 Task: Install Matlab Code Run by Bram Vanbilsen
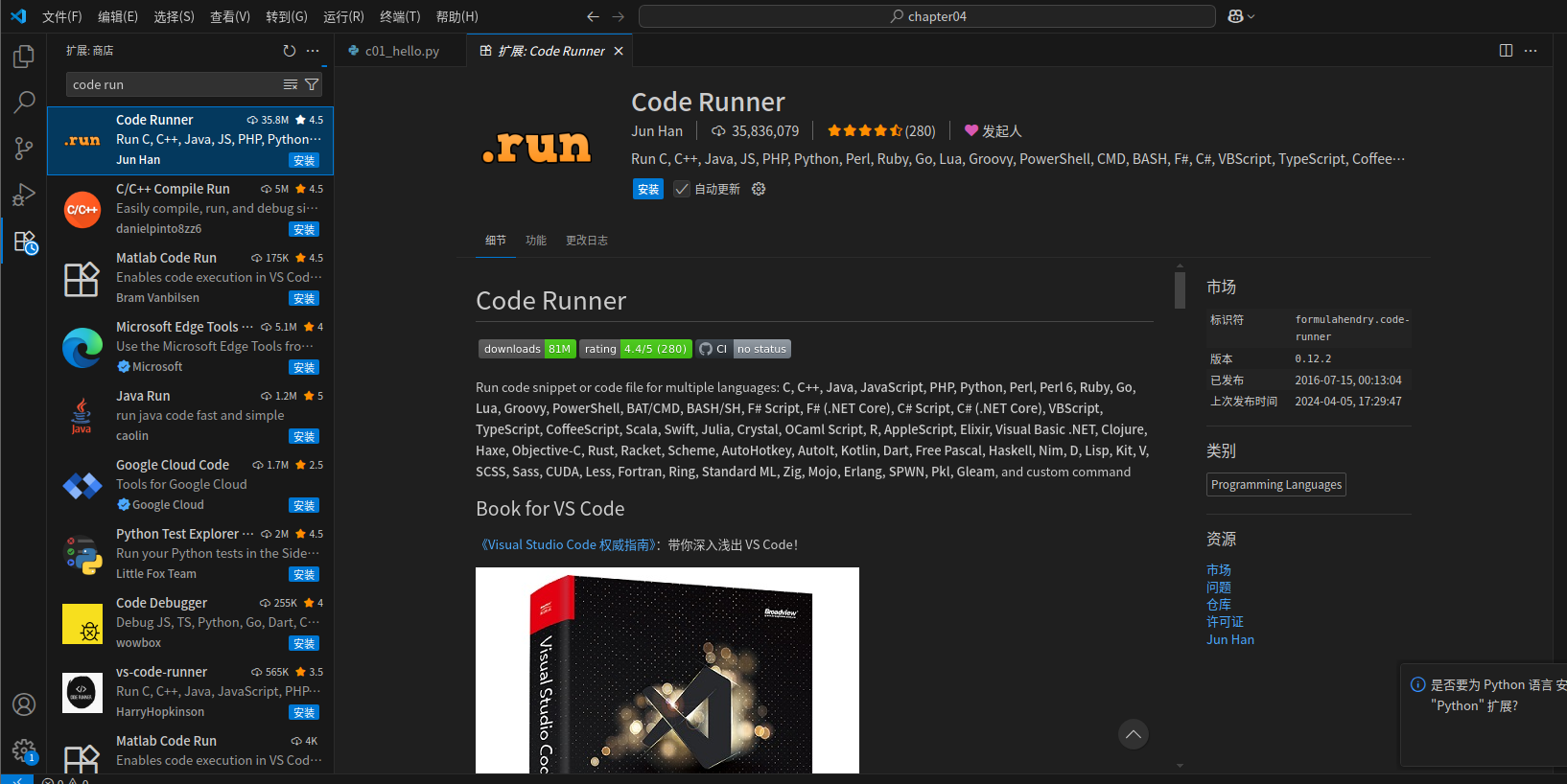tap(304, 298)
